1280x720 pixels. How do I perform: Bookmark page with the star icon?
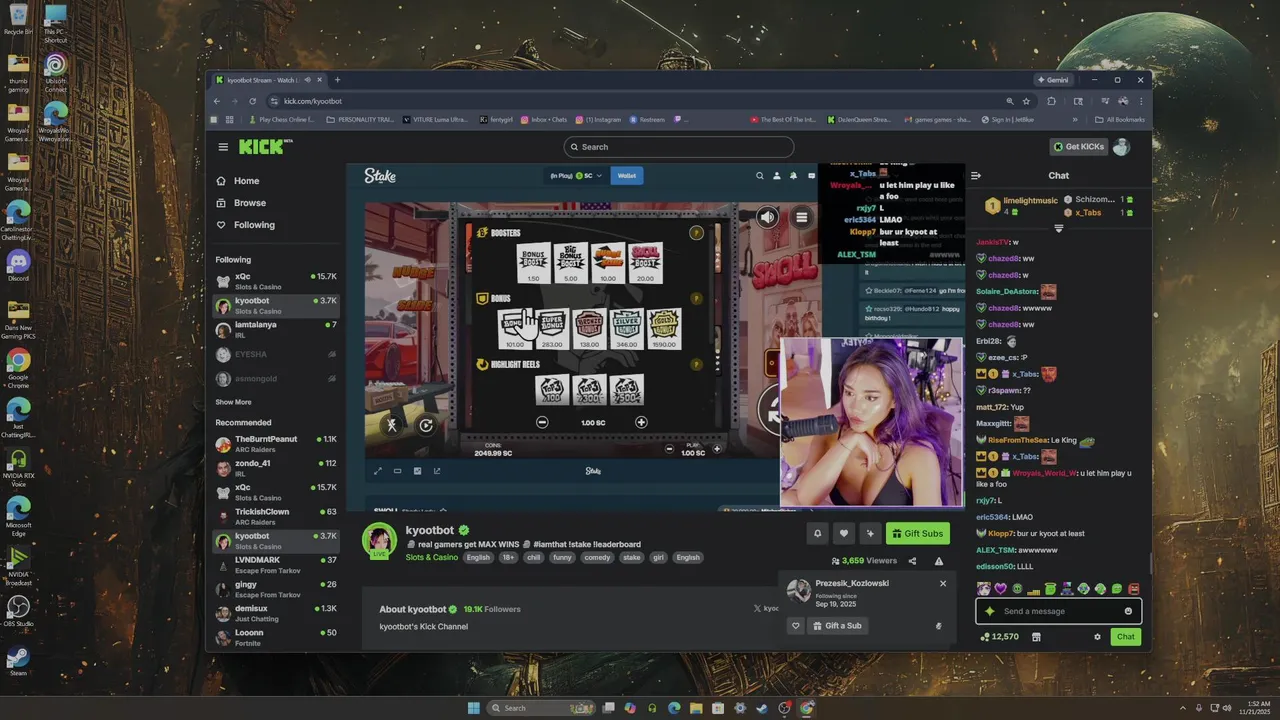[x=1025, y=101]
